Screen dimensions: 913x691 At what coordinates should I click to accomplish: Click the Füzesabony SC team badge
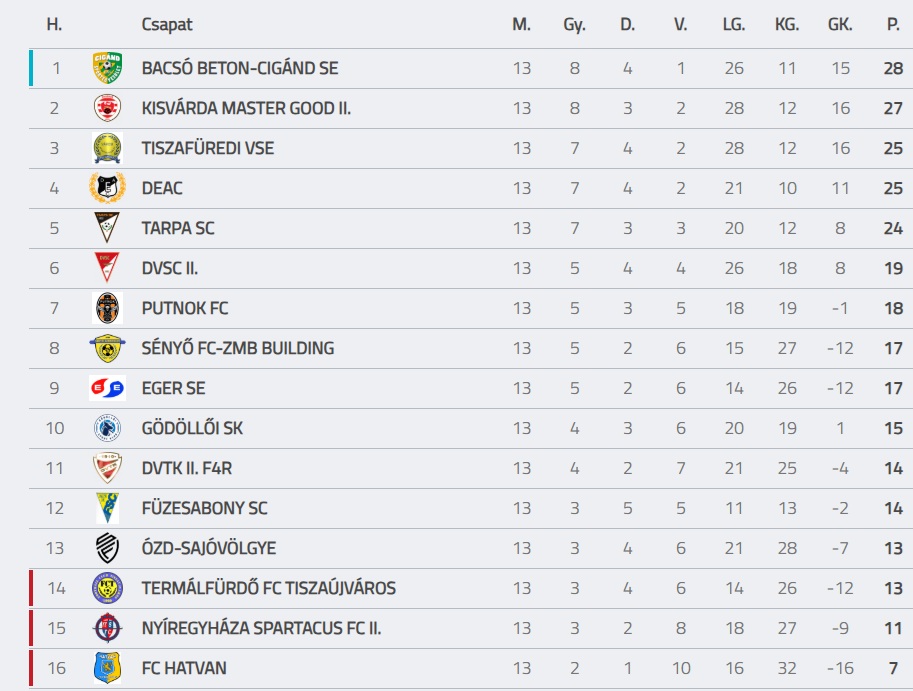coord(107,508)
